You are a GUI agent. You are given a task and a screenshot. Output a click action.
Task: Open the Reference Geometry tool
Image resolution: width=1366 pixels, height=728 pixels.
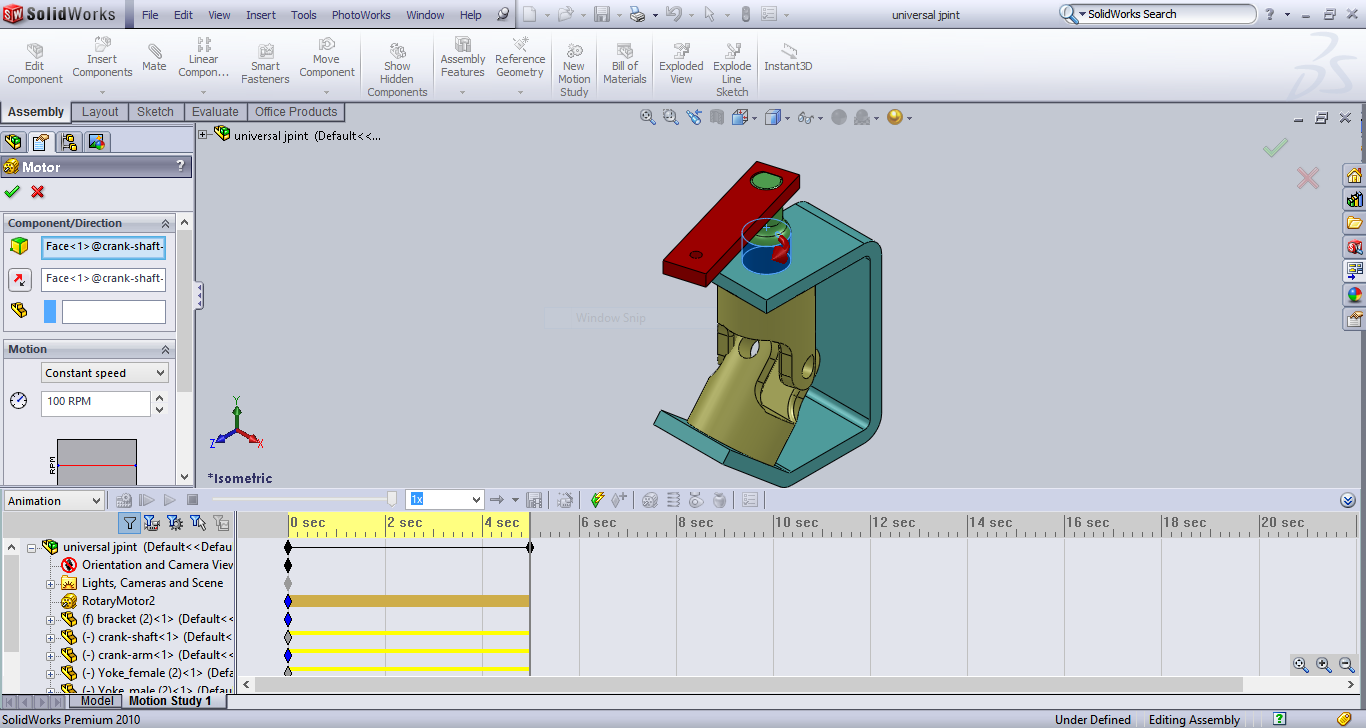click(x=519, y=58)
